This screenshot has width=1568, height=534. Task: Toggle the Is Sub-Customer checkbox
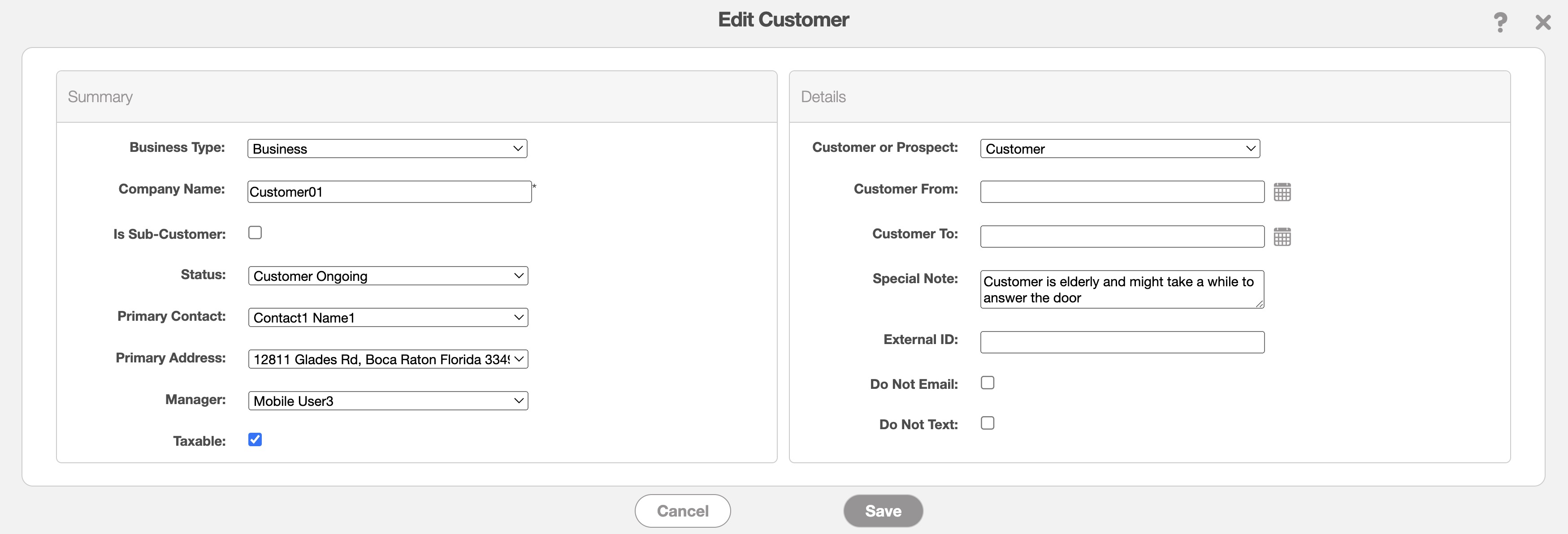click(255, 233)
